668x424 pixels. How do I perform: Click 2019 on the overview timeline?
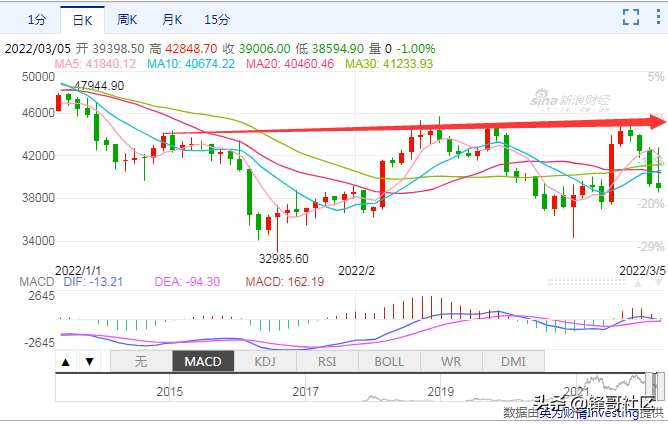click(x=441, y=391)
